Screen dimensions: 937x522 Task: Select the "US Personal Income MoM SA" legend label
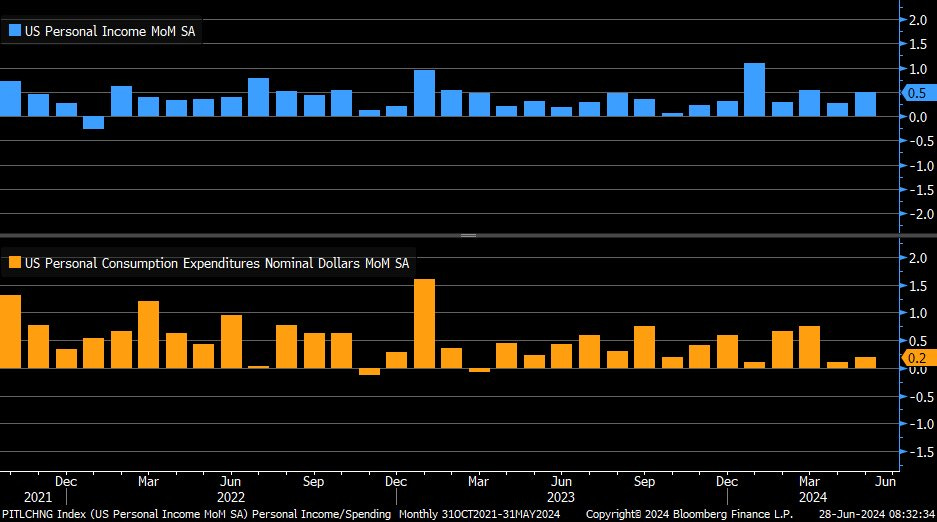pos(109,31)
